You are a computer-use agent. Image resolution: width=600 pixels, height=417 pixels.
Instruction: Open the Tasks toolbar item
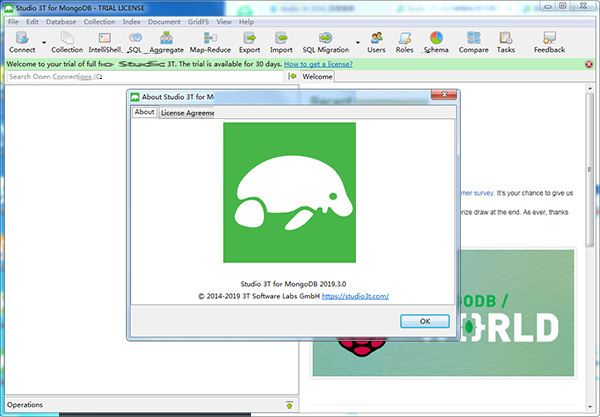(x=506, y=41)
